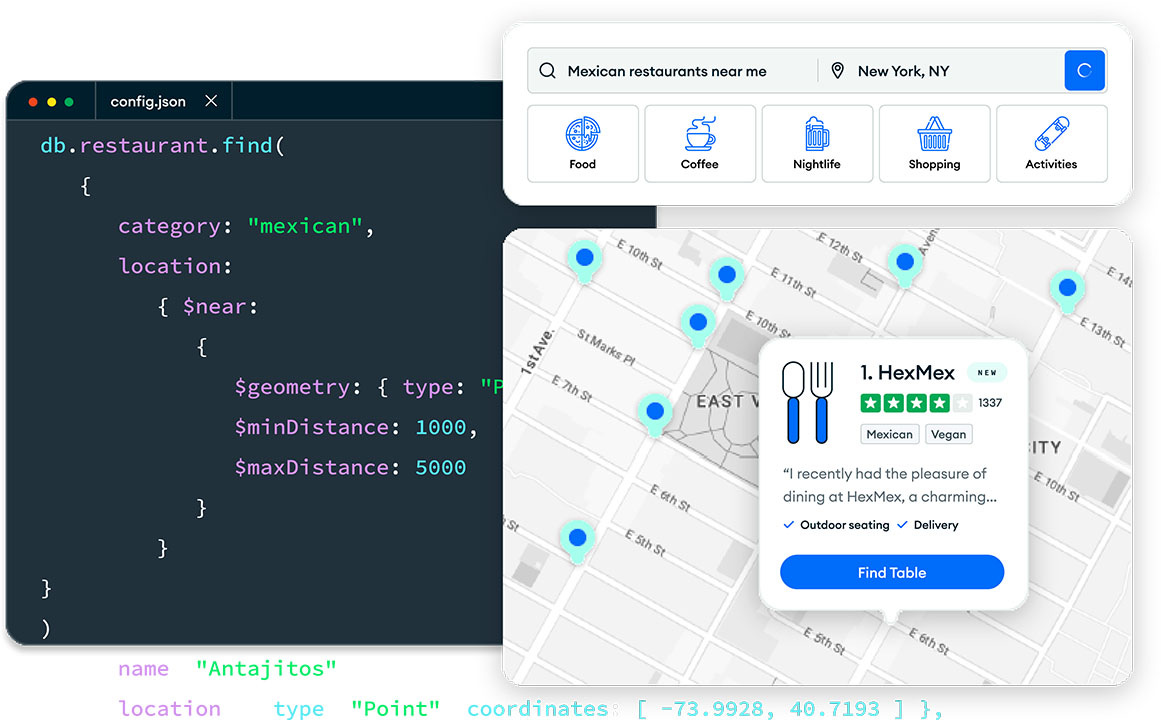Select the Coffee category tile
Viewport: 1161px width, 720px height.
click(x=700, y=144)
